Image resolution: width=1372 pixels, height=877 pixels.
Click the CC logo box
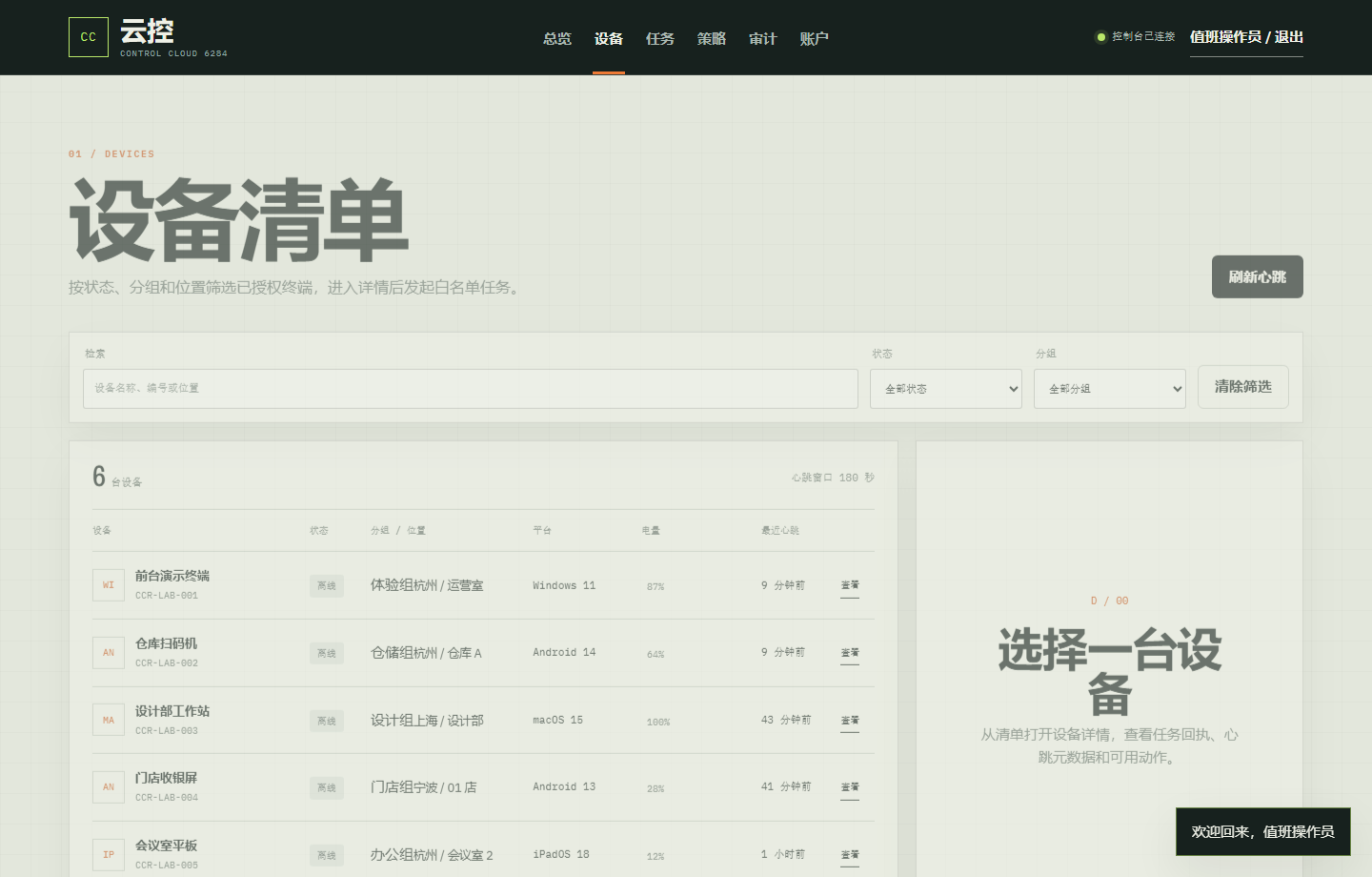pyautogui.click(x=89, y=37)
